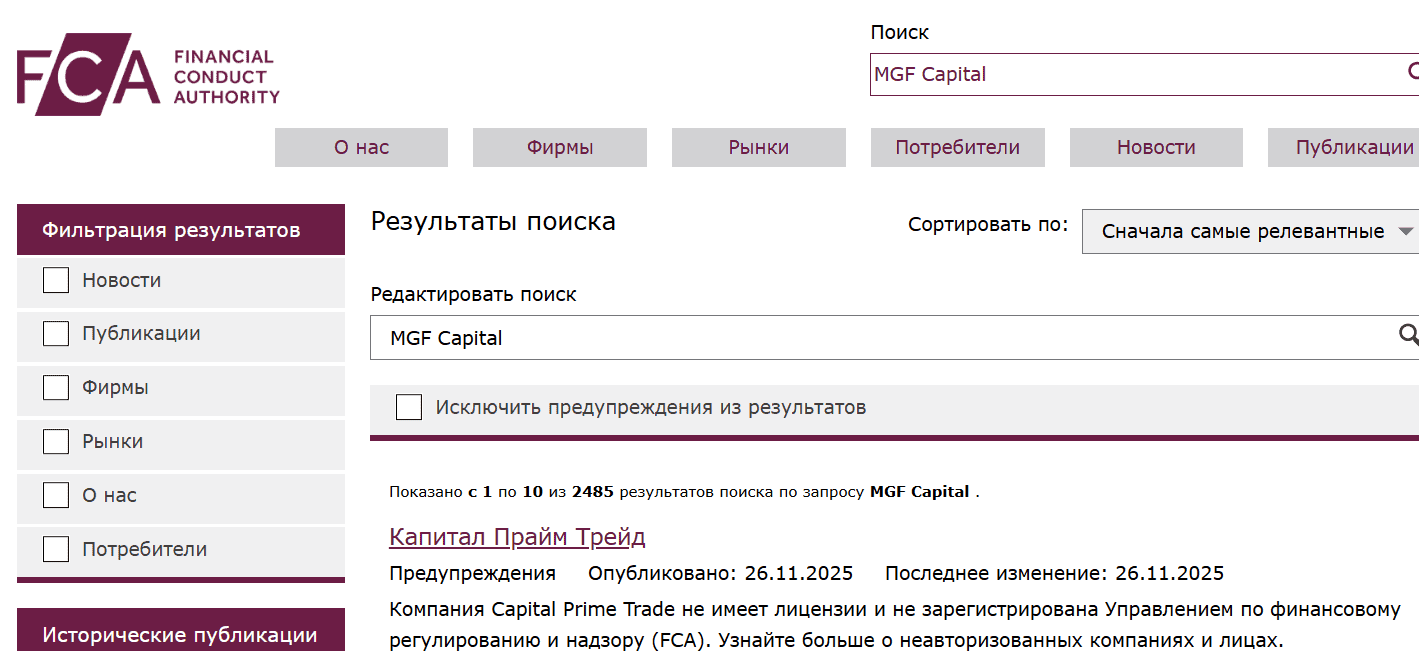The width and height of the screenshot is (1419, 651).
Task: Check the Публикации filter
Action: [55, 334]
